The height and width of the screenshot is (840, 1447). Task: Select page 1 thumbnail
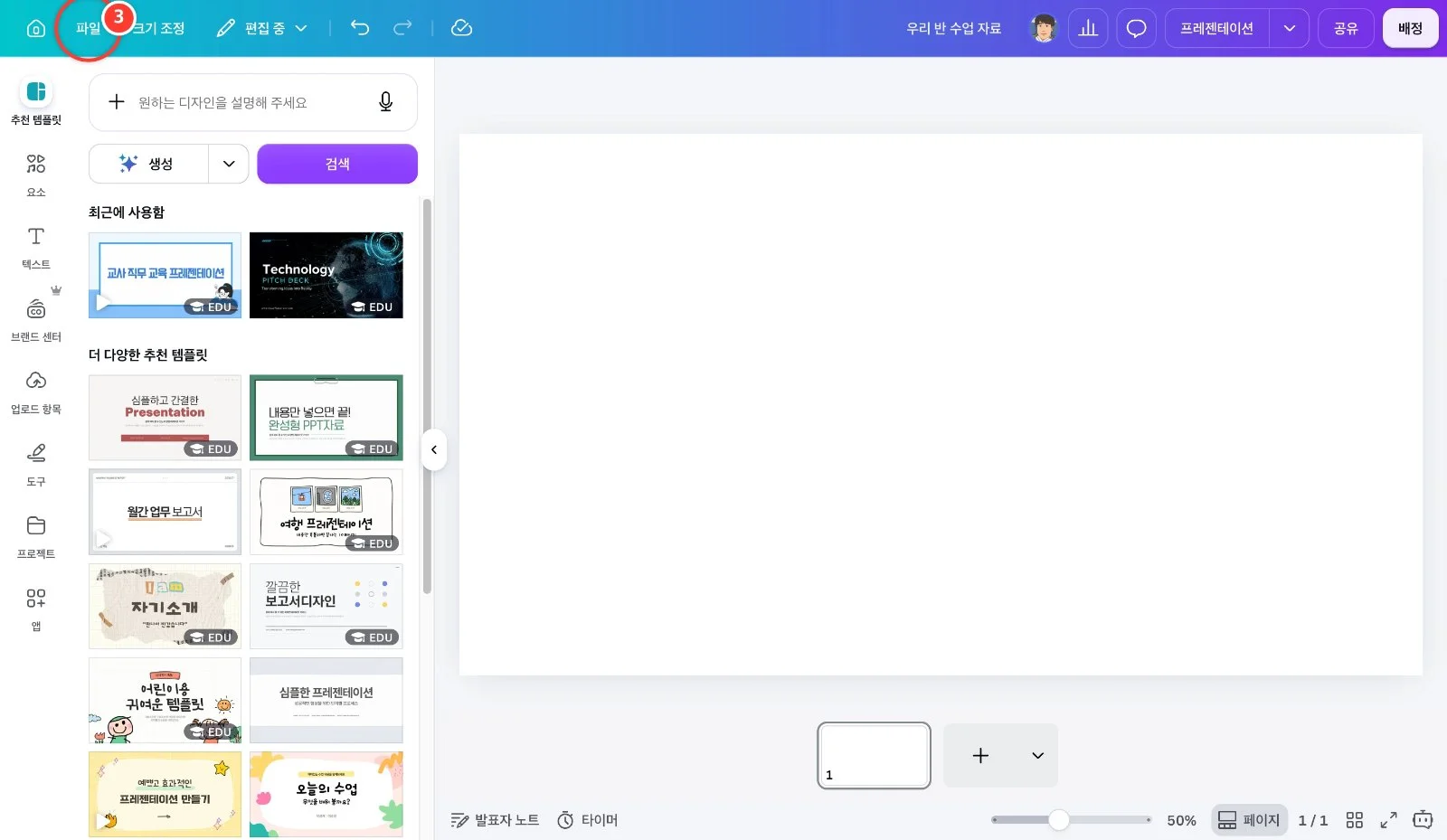click(874, 755)
